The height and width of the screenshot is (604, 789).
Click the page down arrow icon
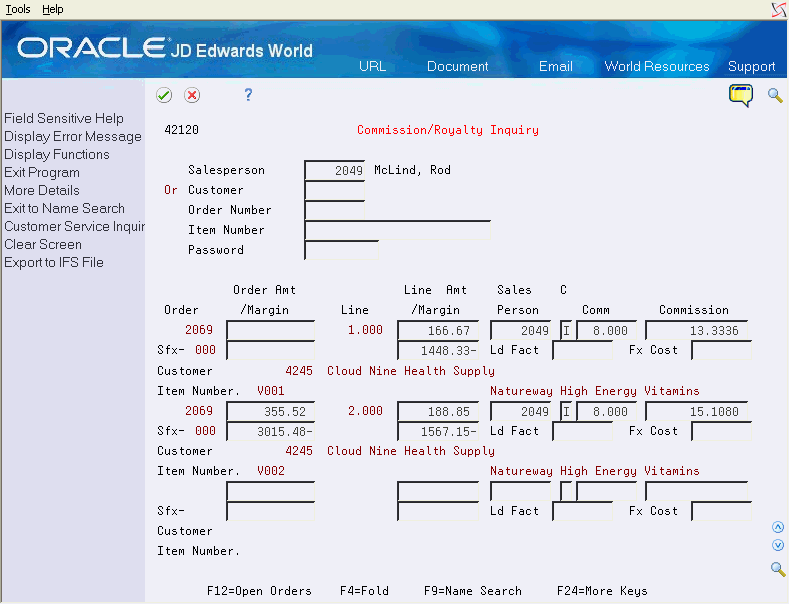pos(778,545)
